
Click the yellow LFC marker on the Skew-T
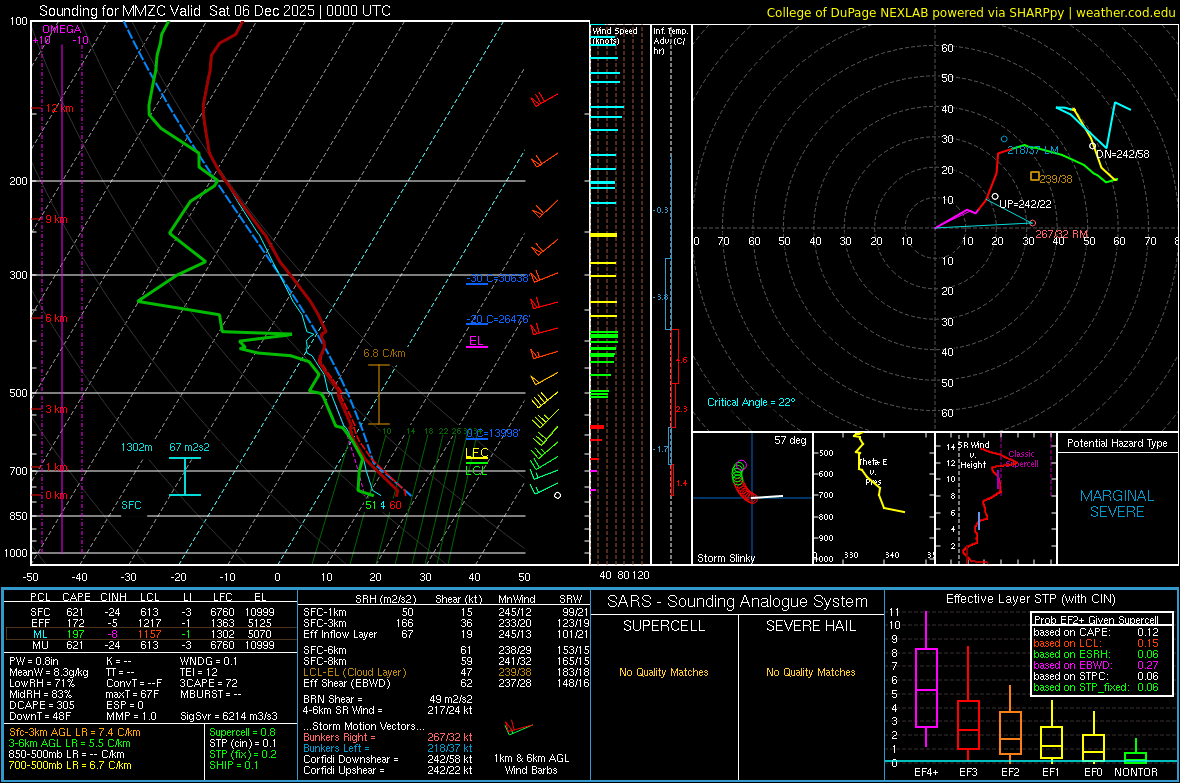pyautogui.click(x=477, y=454)
